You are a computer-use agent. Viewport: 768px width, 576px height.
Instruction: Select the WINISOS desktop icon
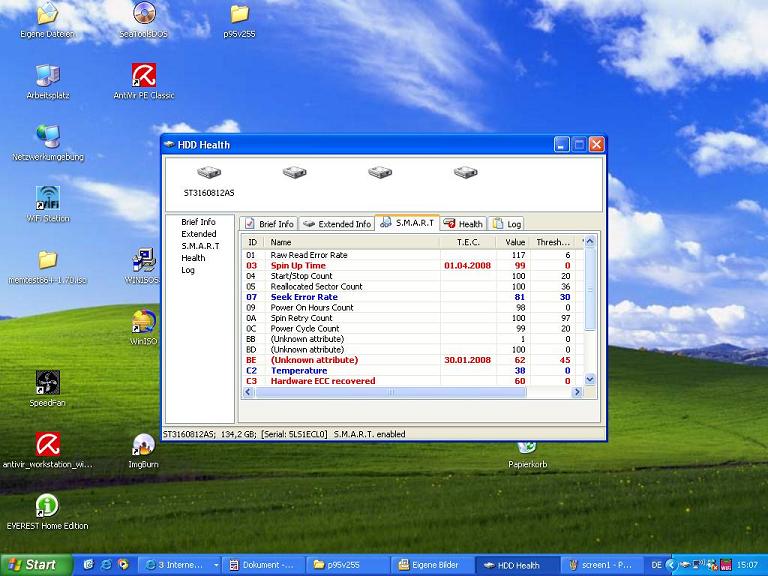[143, 267]
